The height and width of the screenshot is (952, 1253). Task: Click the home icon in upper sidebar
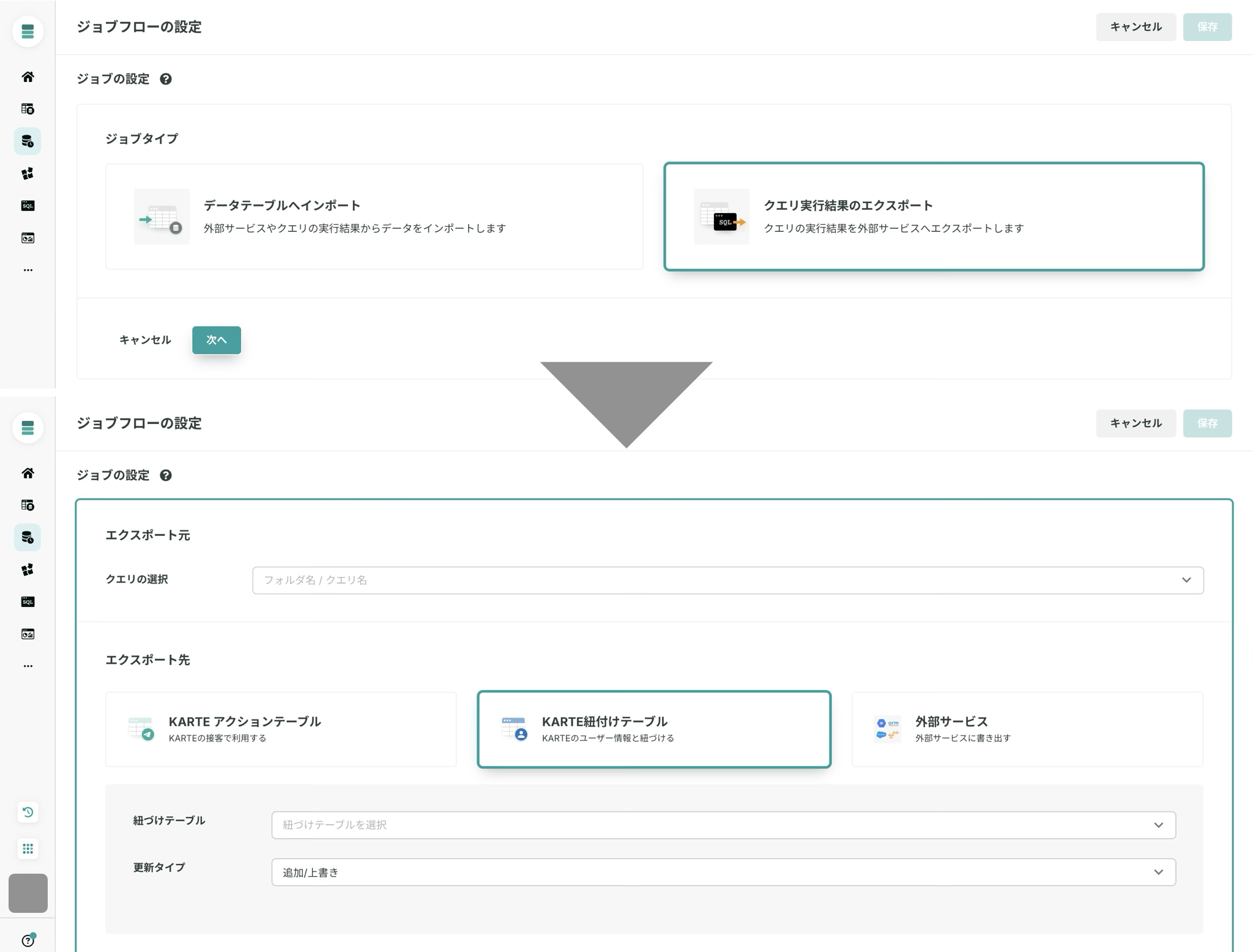coord(28,77)
